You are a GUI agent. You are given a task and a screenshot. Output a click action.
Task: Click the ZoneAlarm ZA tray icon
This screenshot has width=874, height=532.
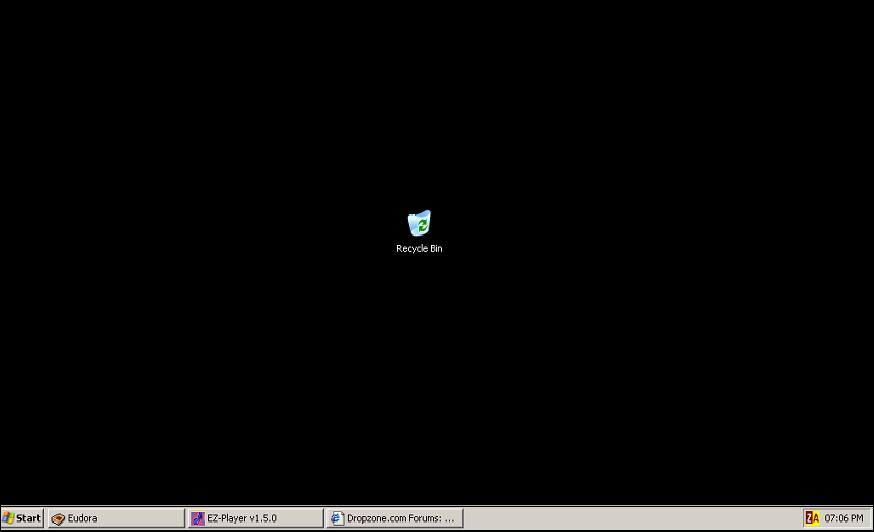coord(812,518)
